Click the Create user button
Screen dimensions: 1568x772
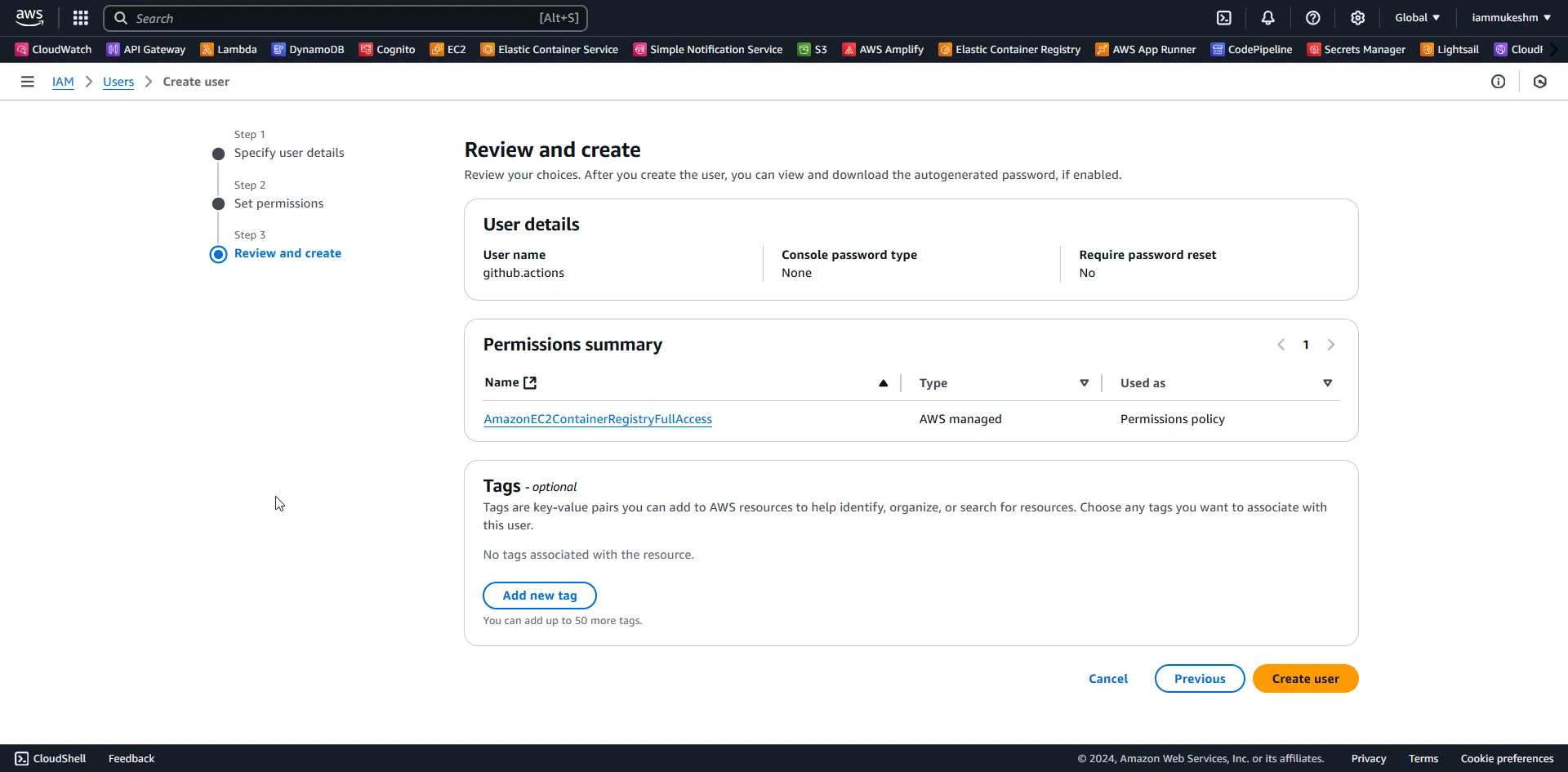pyautogui.click(x=1304, y=678)
